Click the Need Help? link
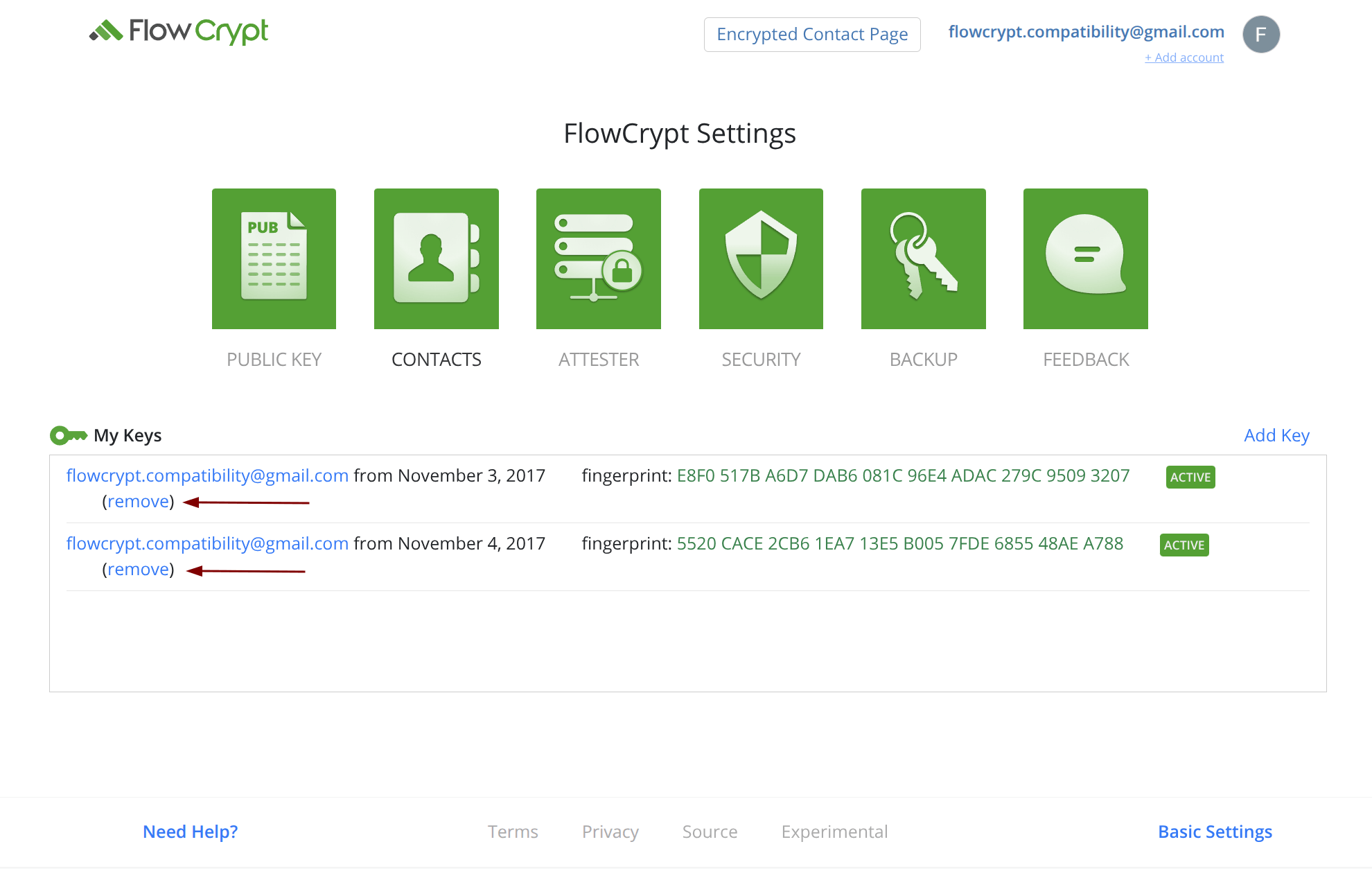The height and width of the screenshot is (869, 1372). coord(191,832)
